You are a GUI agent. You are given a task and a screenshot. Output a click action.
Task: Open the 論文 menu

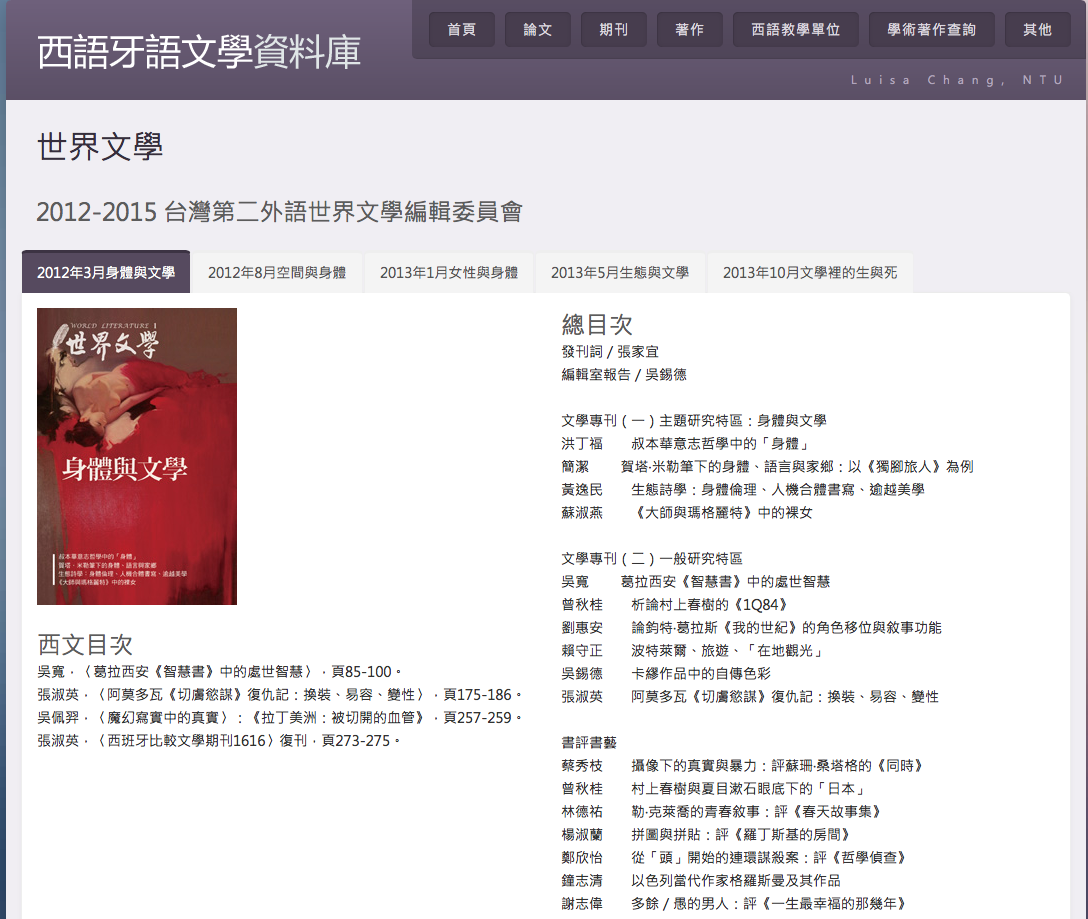pos(537,30)
